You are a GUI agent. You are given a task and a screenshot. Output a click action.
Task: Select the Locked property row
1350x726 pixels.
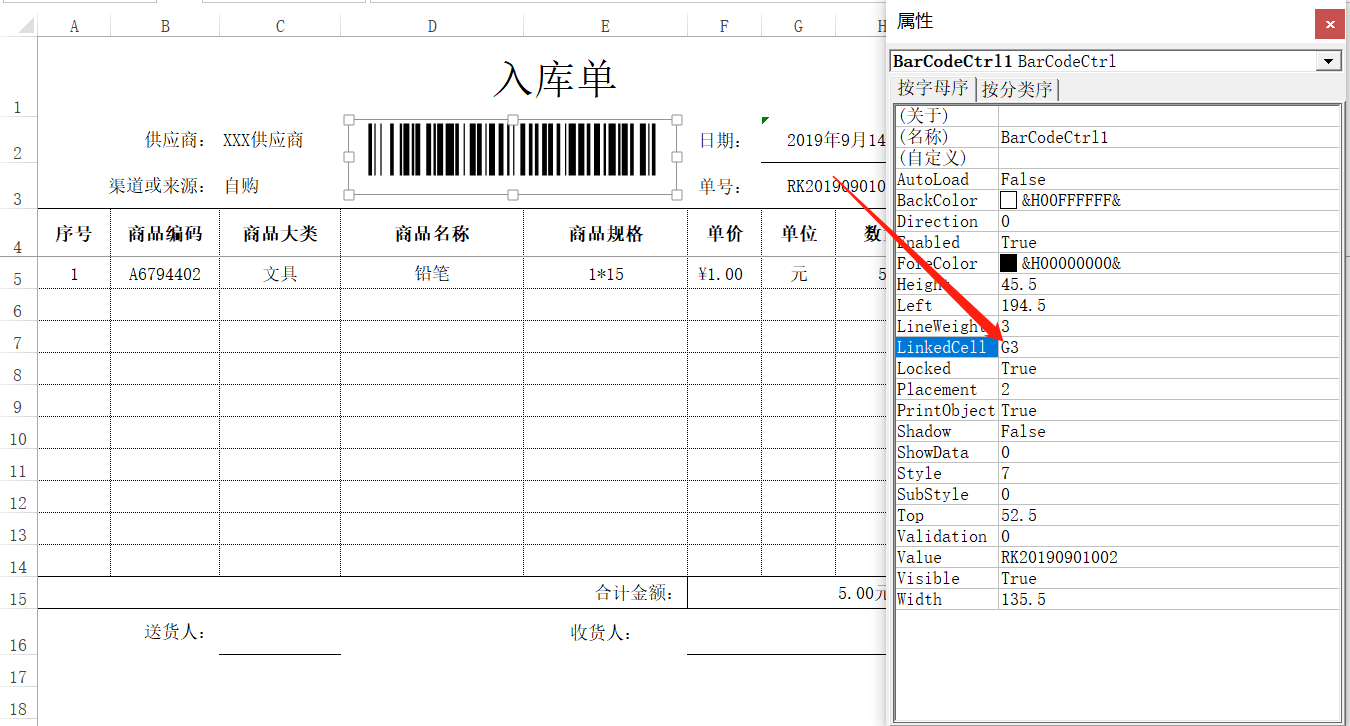tap(1117, 368)
